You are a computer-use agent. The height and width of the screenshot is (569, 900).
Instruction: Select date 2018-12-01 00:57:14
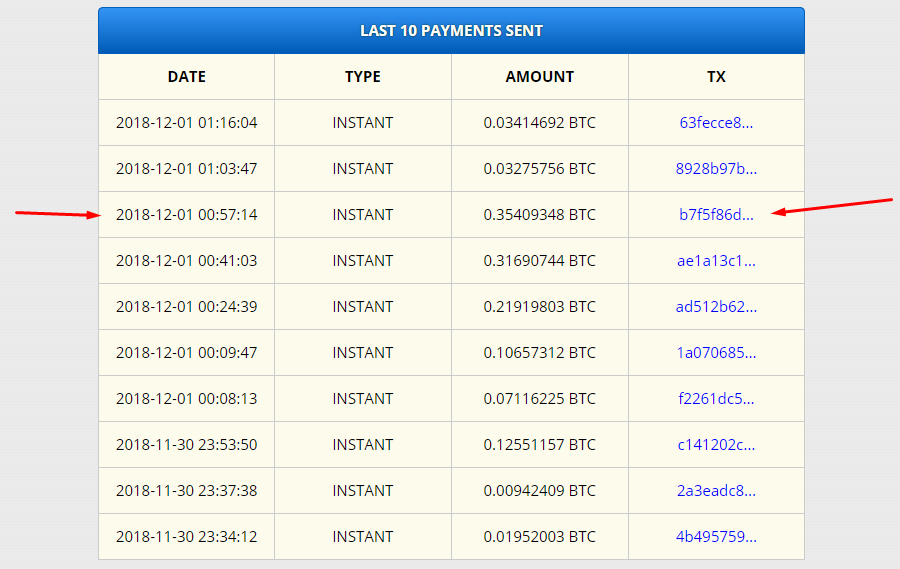point(187,215)
